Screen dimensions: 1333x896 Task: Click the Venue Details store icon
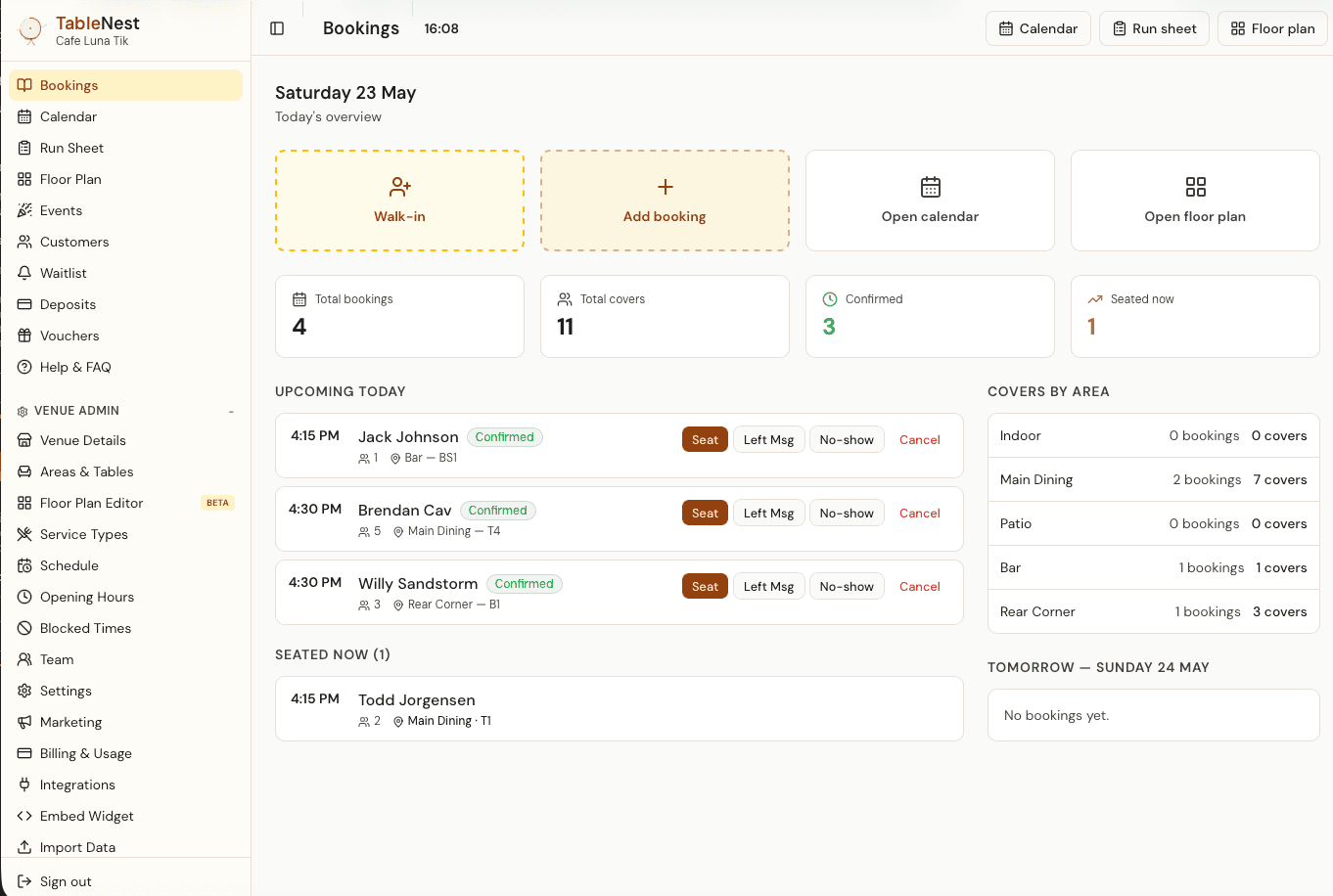tap(24, 440)
